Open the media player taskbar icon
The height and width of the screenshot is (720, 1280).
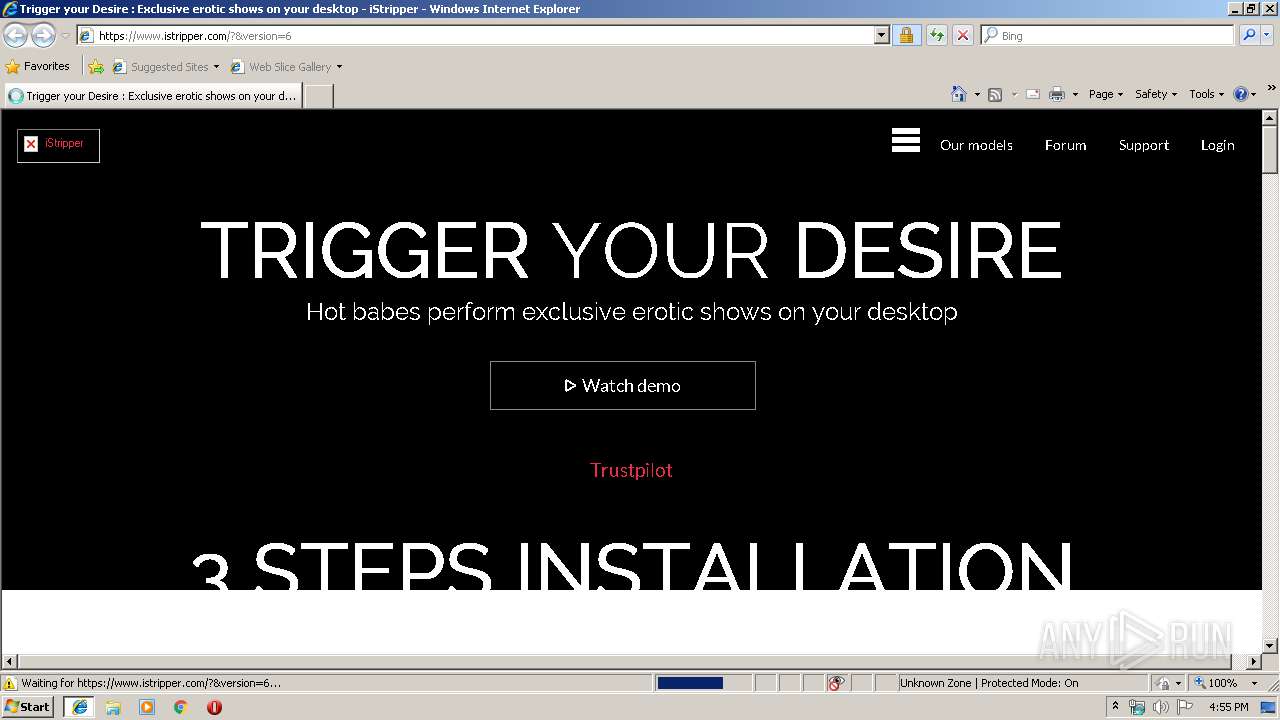tap(147, 707)
